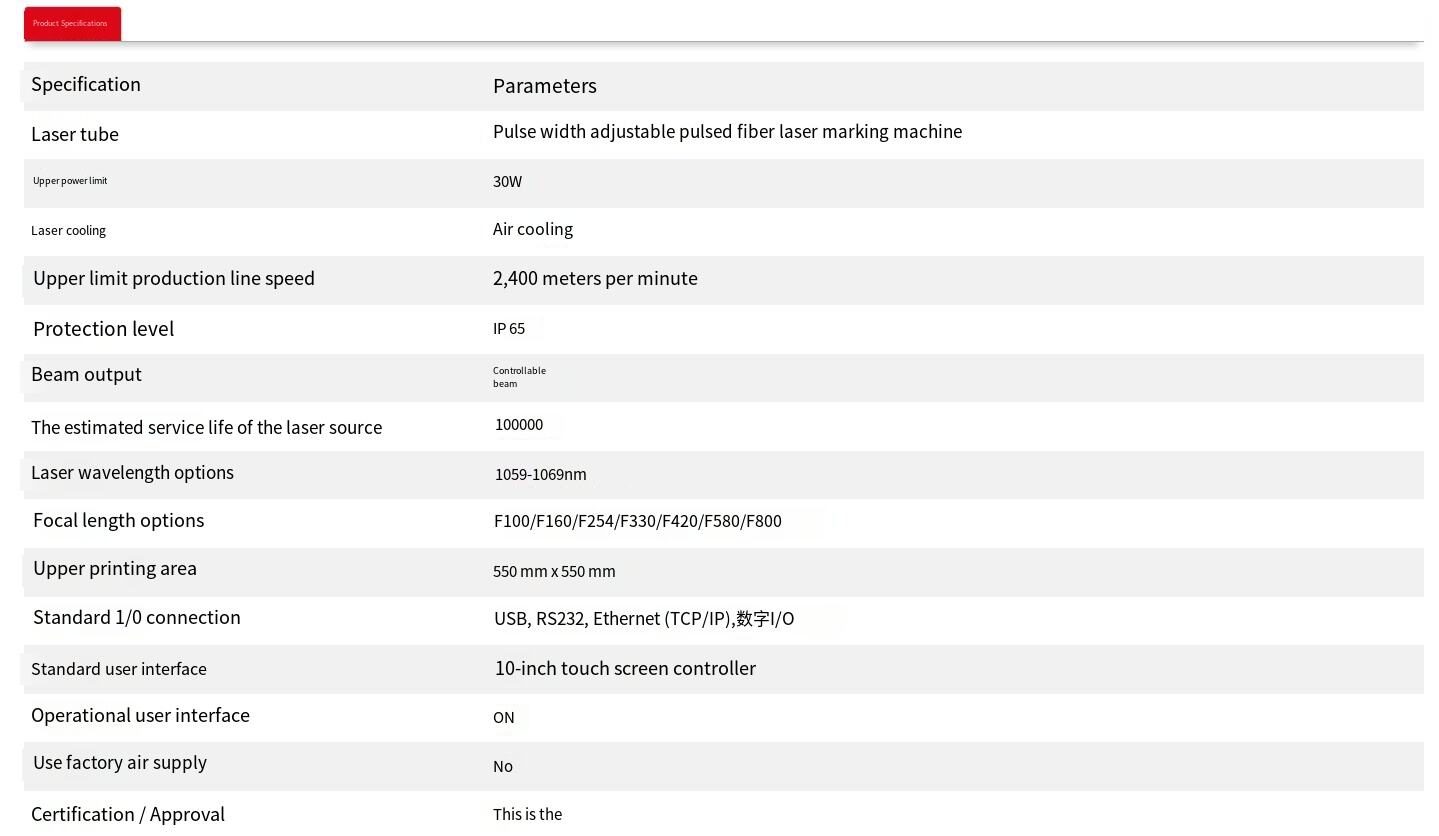Click the Use factory air supply label
This screenshot has width=1439, height=836.
[120, 763]
